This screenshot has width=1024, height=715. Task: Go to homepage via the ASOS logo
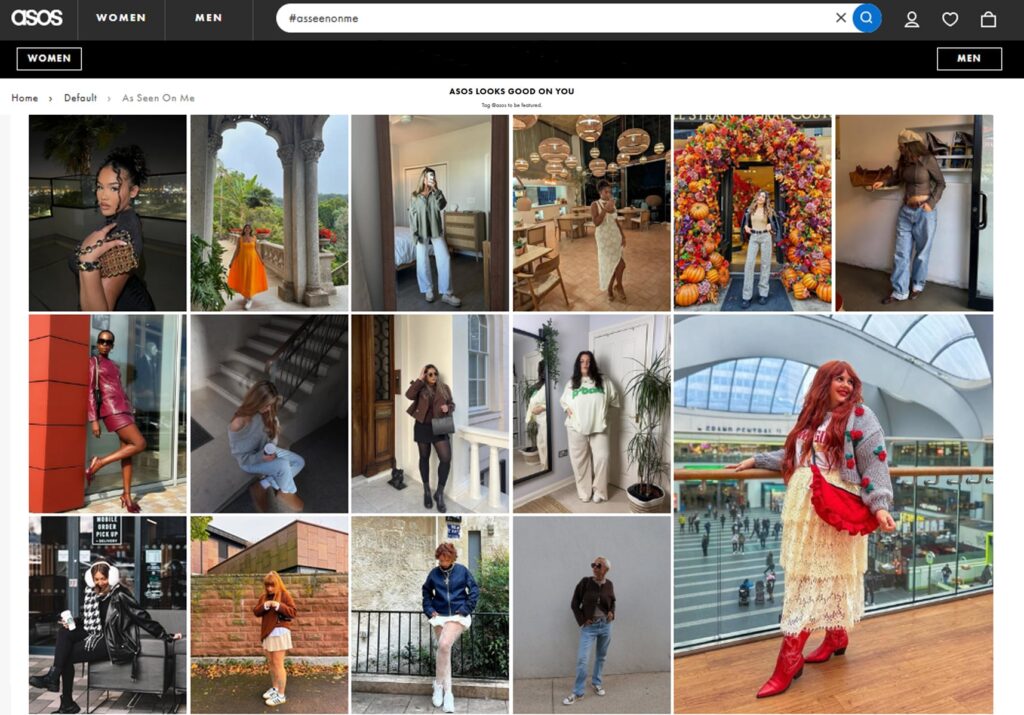(x=36, y=18)
